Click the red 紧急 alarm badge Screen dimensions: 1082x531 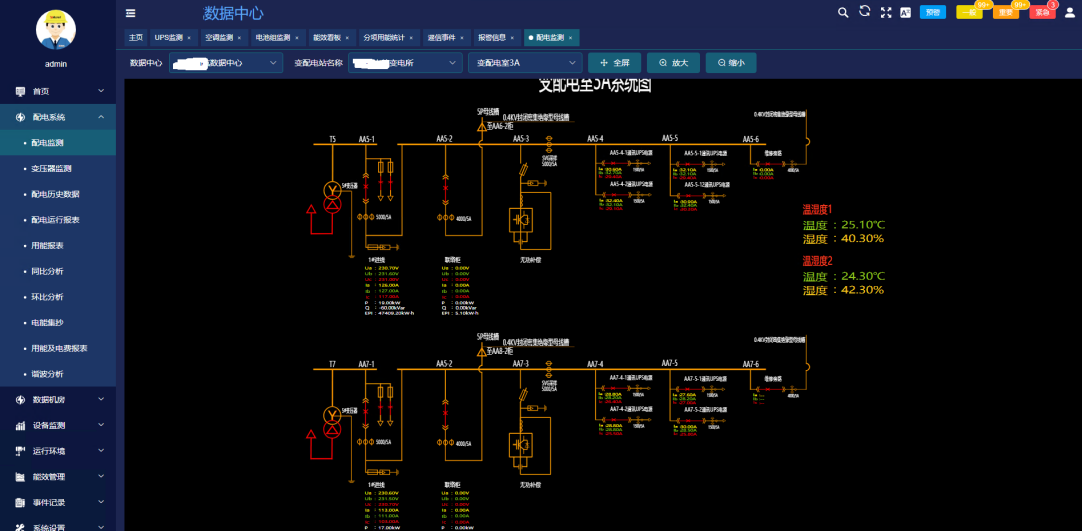pos(1042,12)
